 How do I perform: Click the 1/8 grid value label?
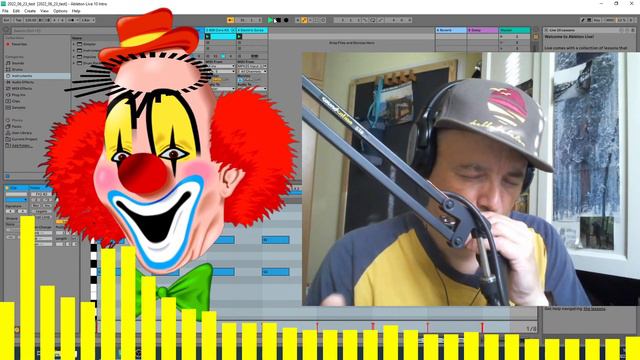coord(531,329)
